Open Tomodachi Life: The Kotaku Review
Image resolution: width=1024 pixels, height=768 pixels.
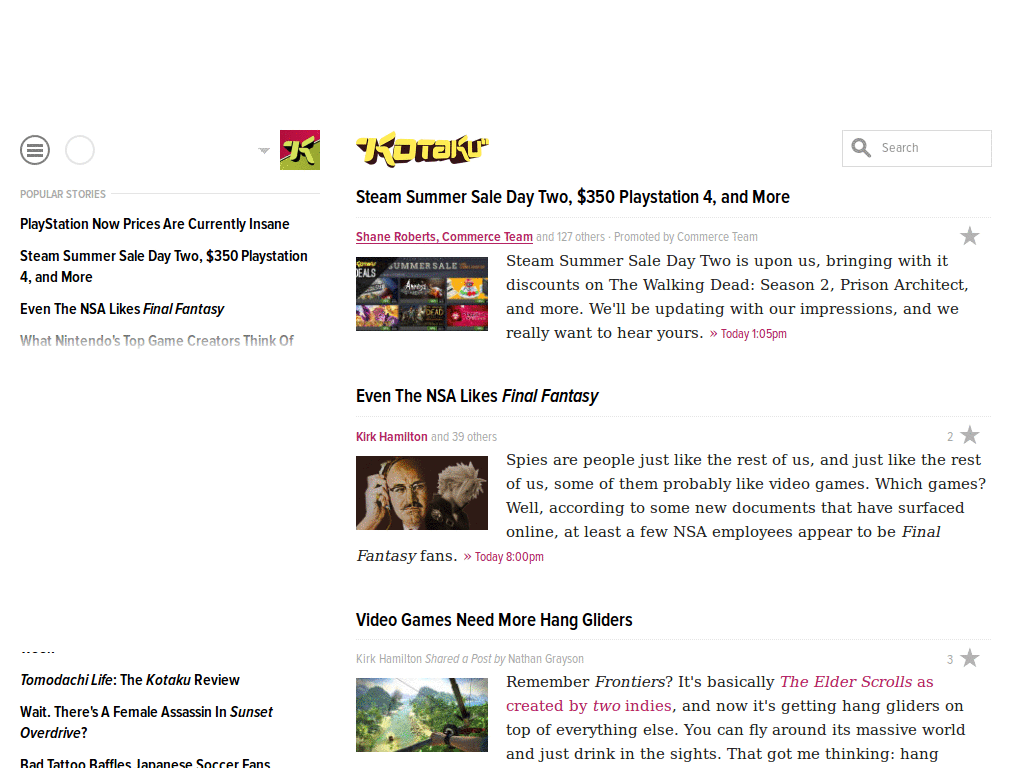[130, 680]
